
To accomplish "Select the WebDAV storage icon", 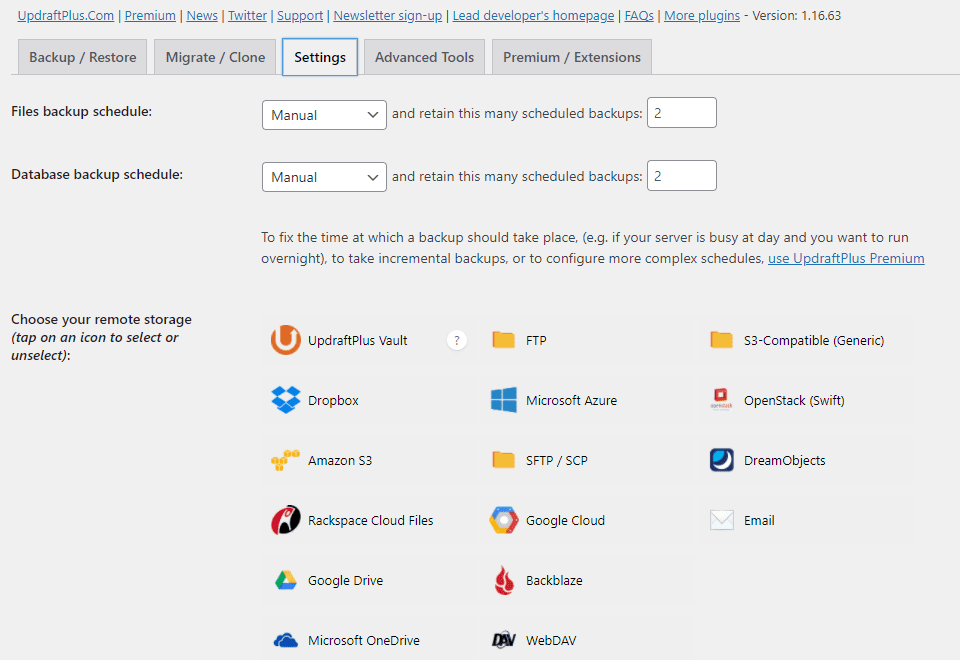I will click(503, 640).
